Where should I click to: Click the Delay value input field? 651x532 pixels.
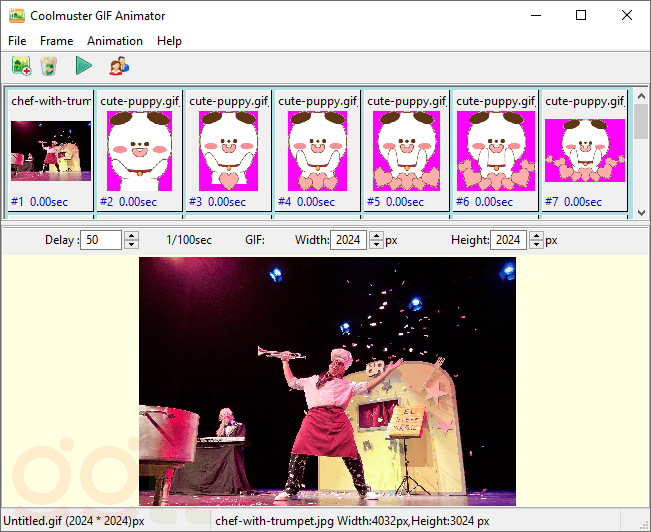(x=101, y=240)
